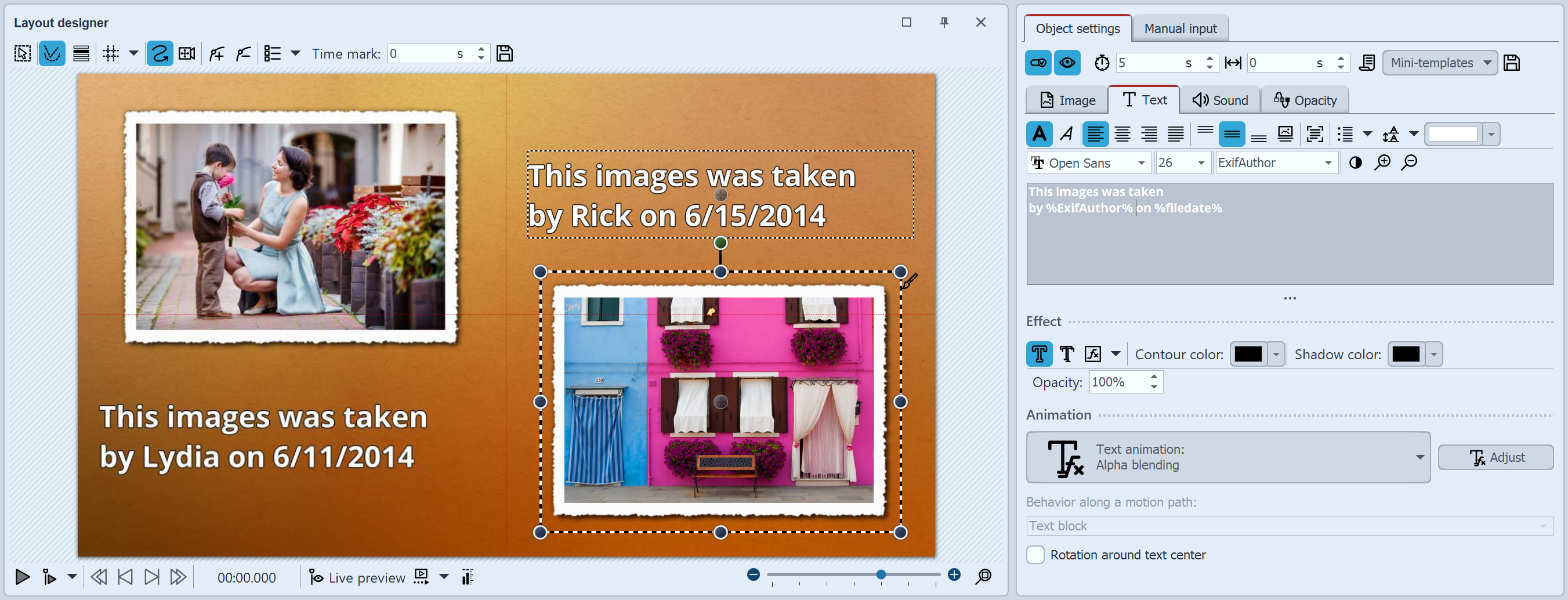Click inside the Time mark input field

(421, 53)
